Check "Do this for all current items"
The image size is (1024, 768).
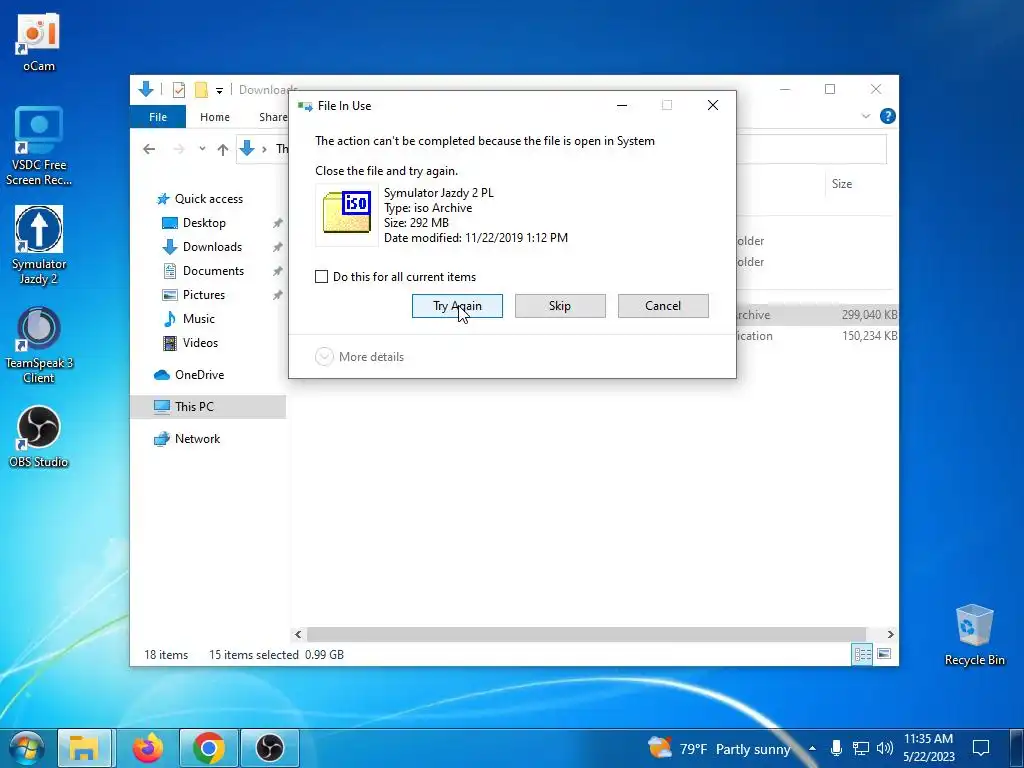point(321,276)
